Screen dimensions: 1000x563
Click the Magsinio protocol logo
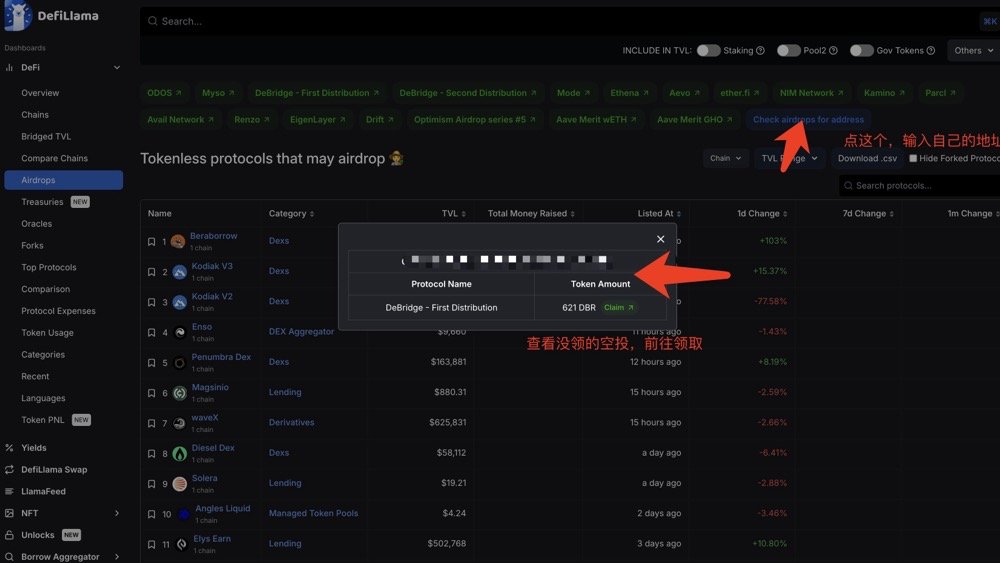(180, 393)
